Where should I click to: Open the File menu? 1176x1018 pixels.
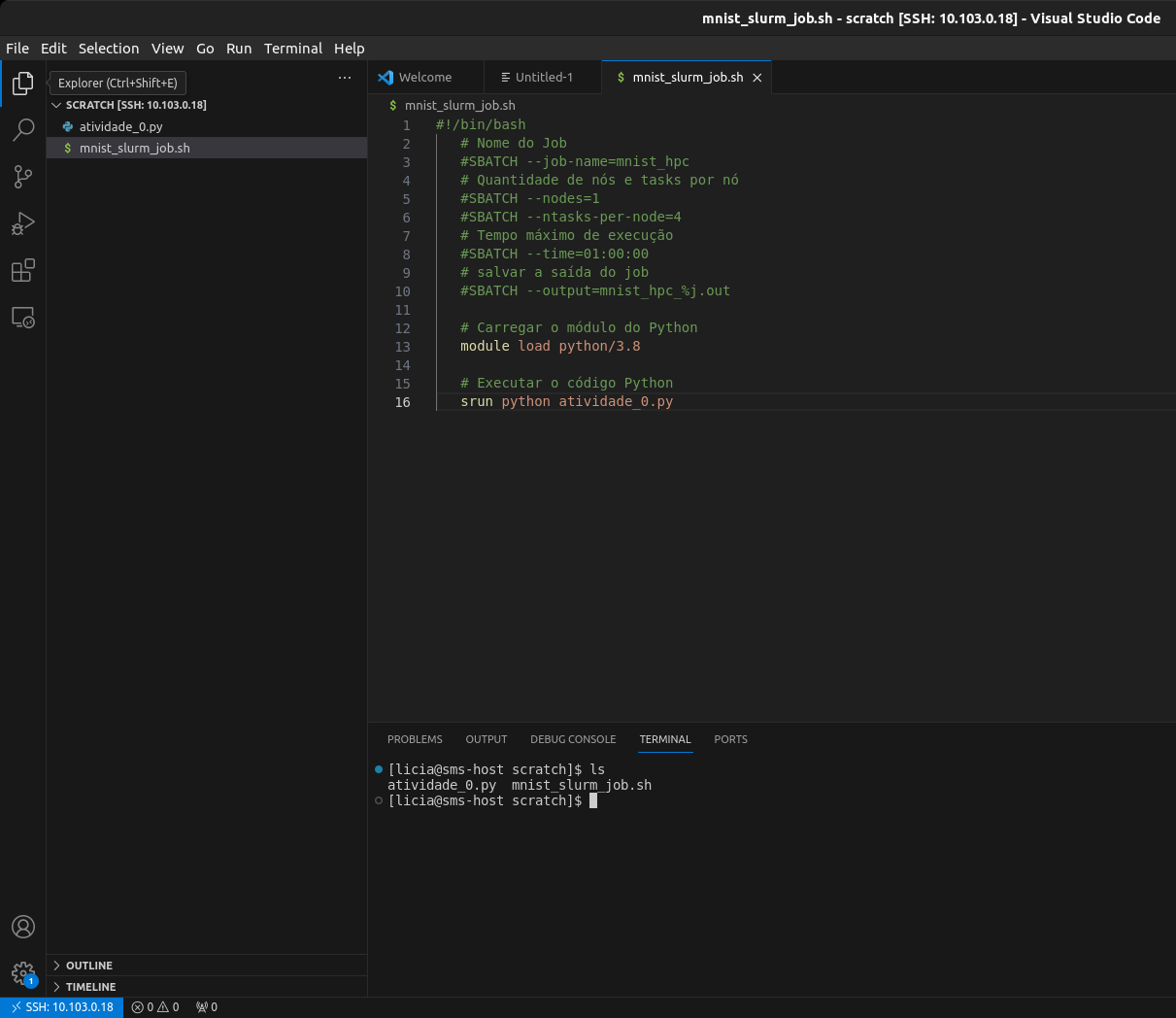tap(17, 49)
